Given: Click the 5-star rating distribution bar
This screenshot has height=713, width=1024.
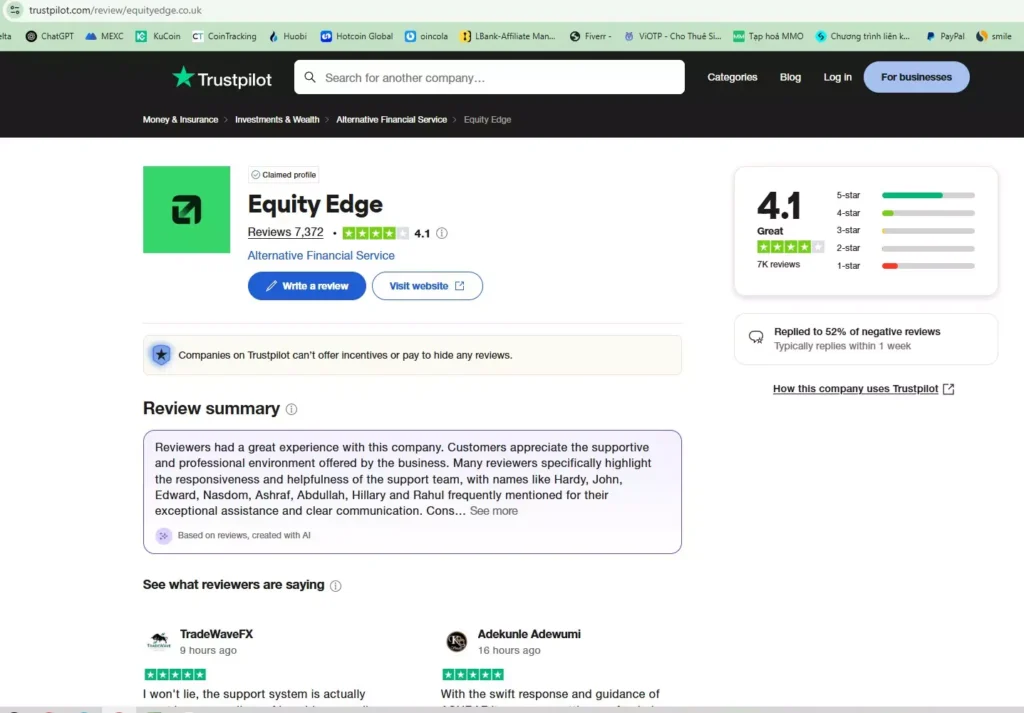Looking at the screenshot, I should [x=927, y=195].
